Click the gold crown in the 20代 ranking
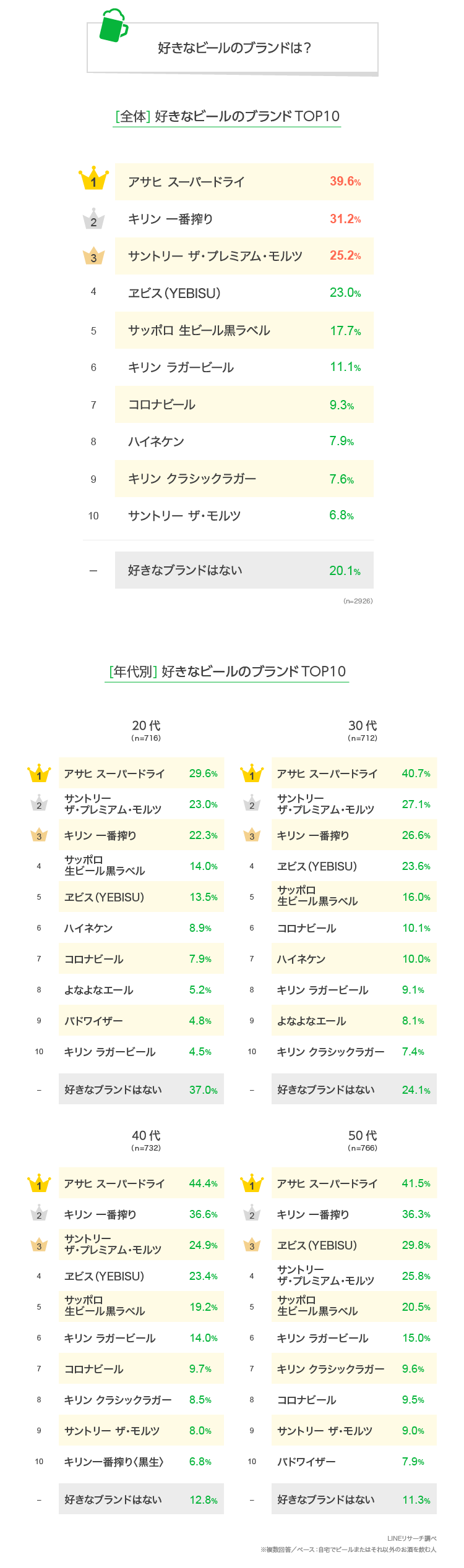The image size is (464, 1568). (x=39, y=773)
